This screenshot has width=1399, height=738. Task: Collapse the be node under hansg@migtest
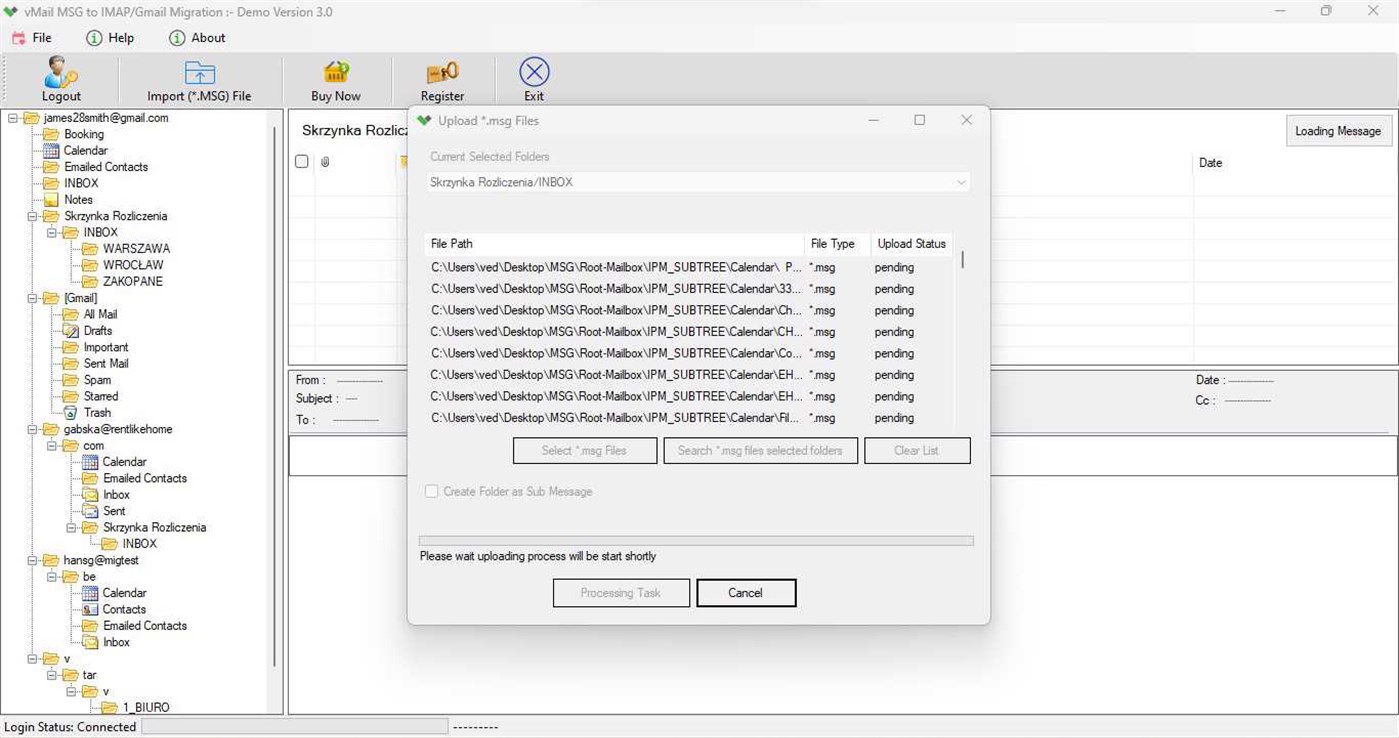52,576
